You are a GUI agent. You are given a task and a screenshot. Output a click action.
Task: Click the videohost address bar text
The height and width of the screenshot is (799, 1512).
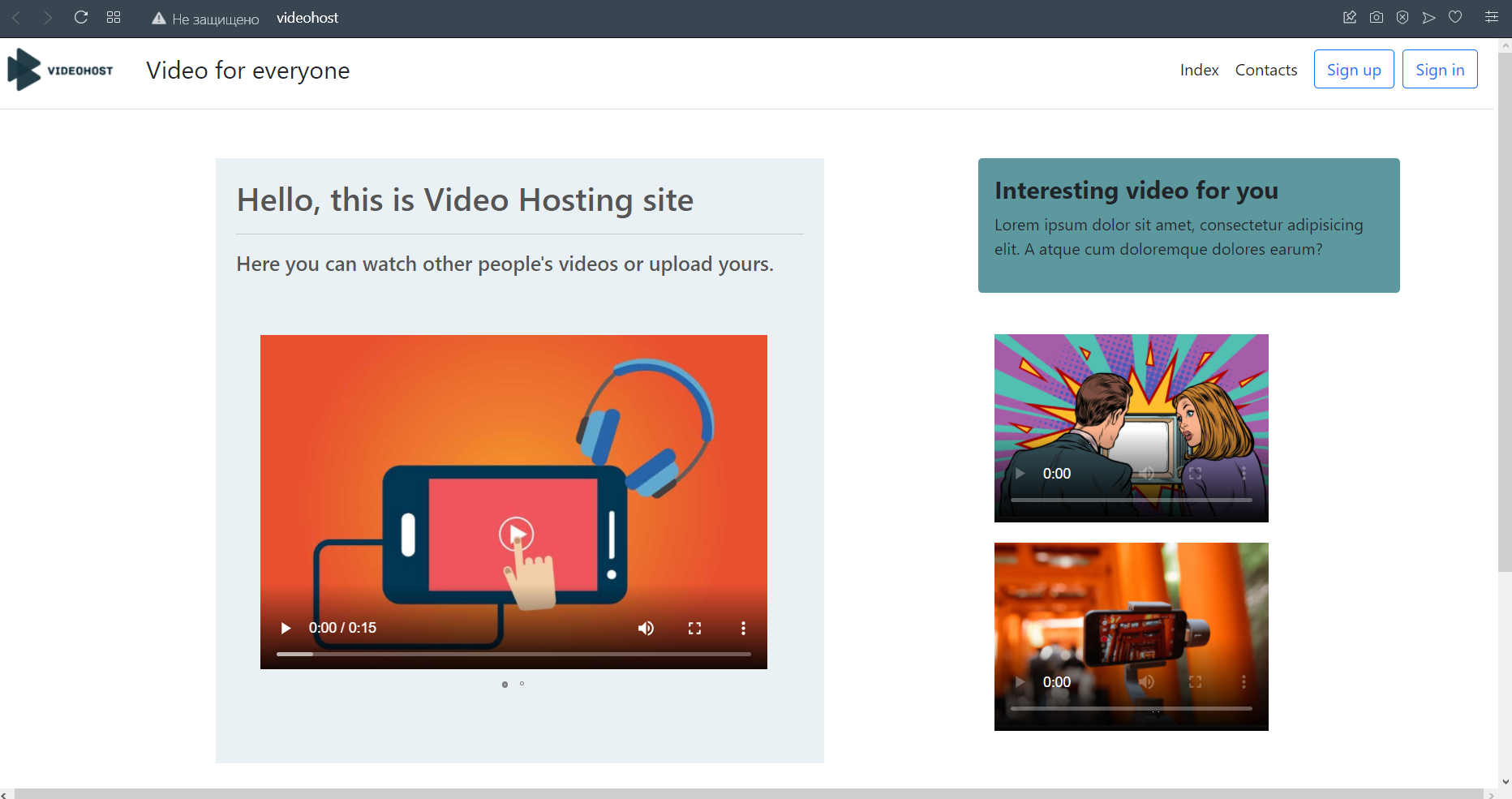307,18
